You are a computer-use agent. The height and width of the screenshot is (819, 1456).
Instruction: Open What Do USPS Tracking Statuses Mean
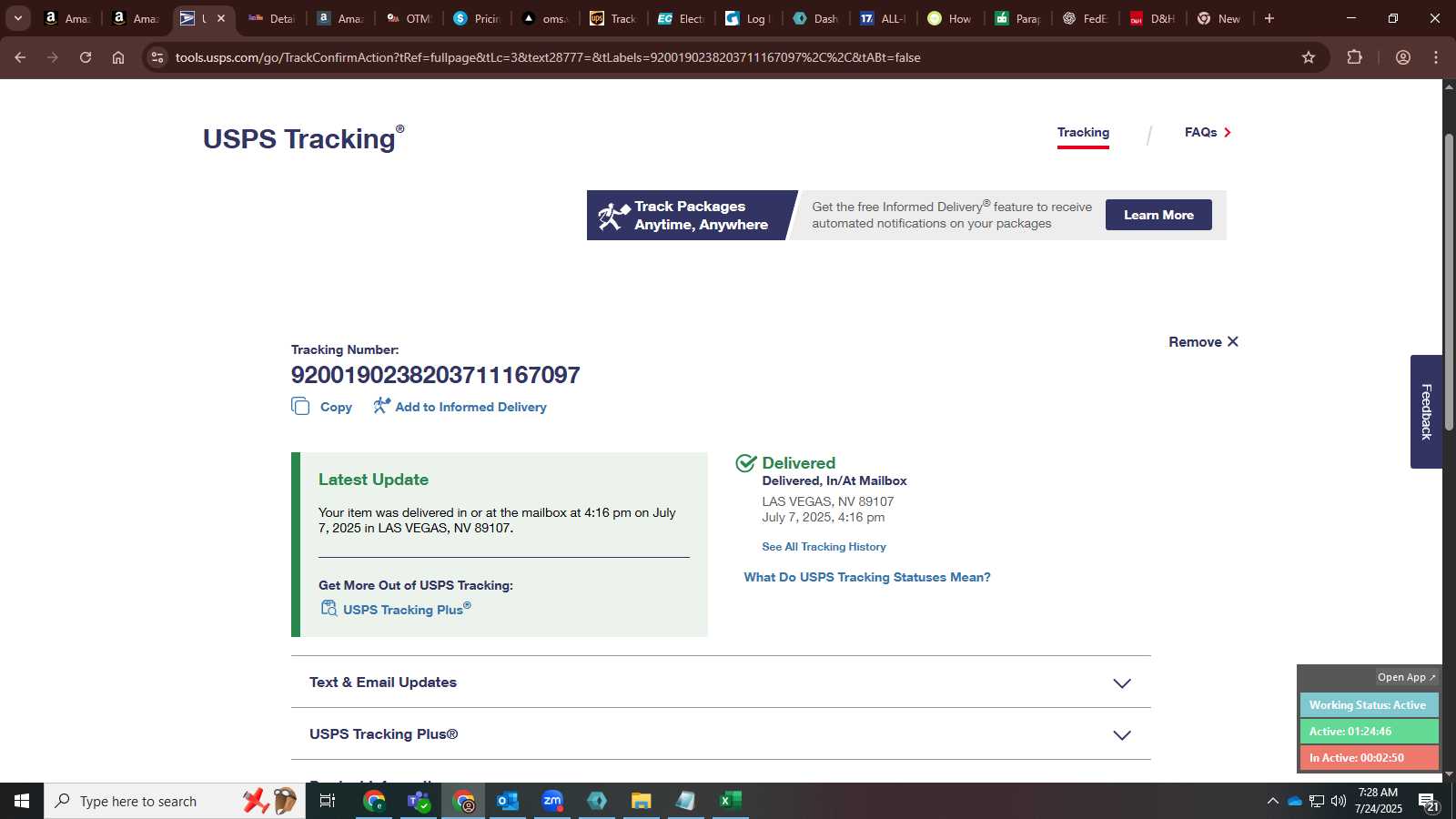pyautogui.click(x=867, y=577)
